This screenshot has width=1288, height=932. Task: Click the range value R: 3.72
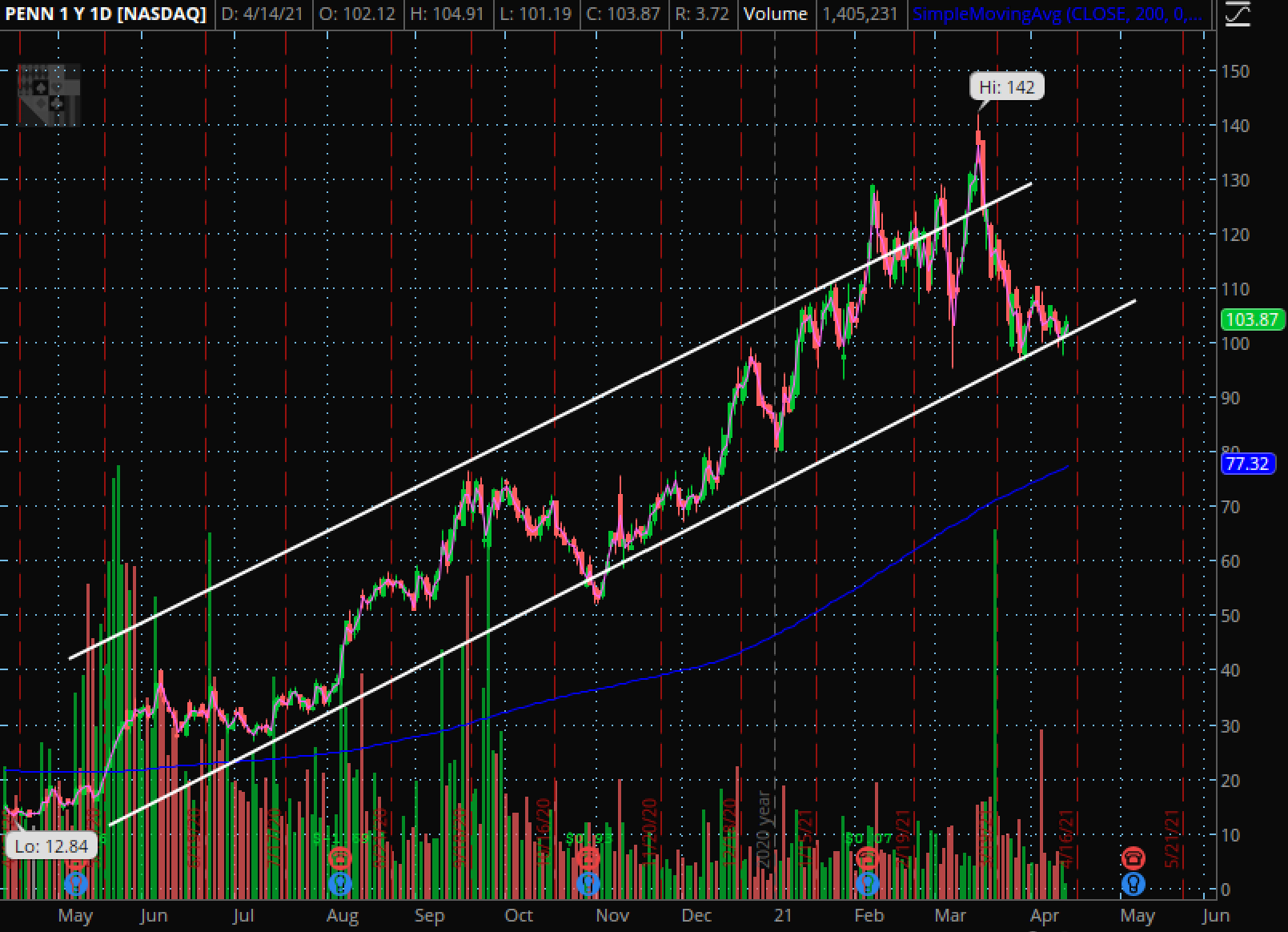tap(702, 14)
